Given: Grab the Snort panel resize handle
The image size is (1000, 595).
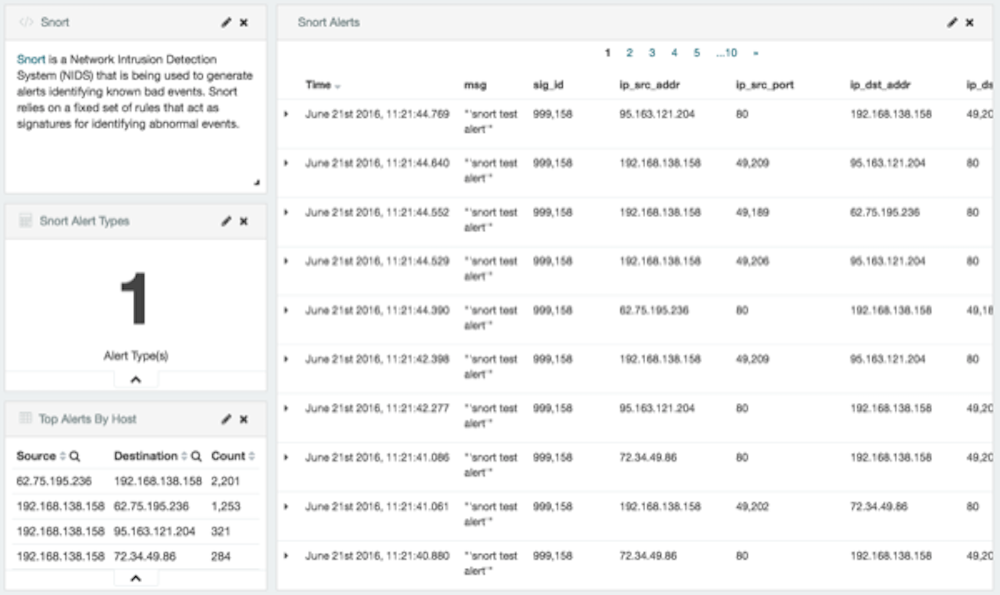Looking at the screenshot, I should pos(256,182).
